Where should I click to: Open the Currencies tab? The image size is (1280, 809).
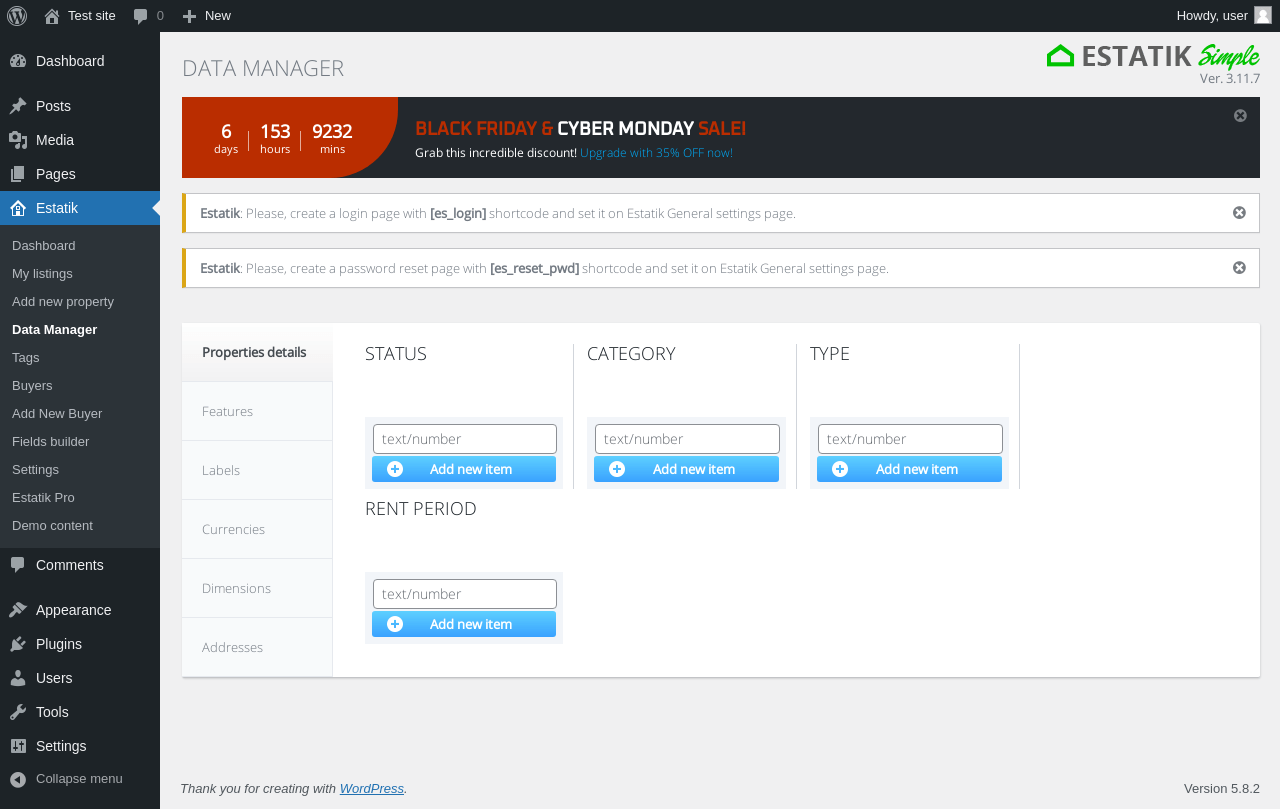[x=257, y=529]
